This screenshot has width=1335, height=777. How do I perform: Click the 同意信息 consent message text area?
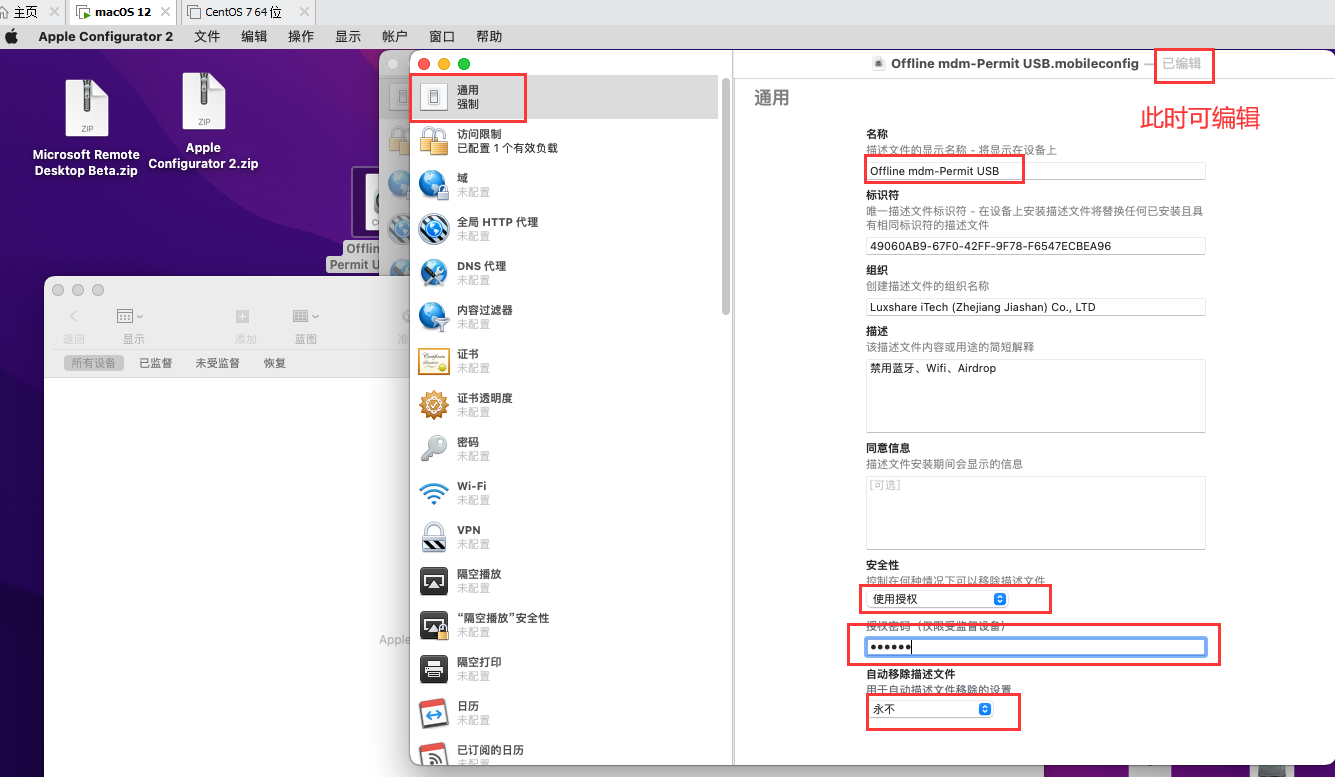(x=1036, y=512)
